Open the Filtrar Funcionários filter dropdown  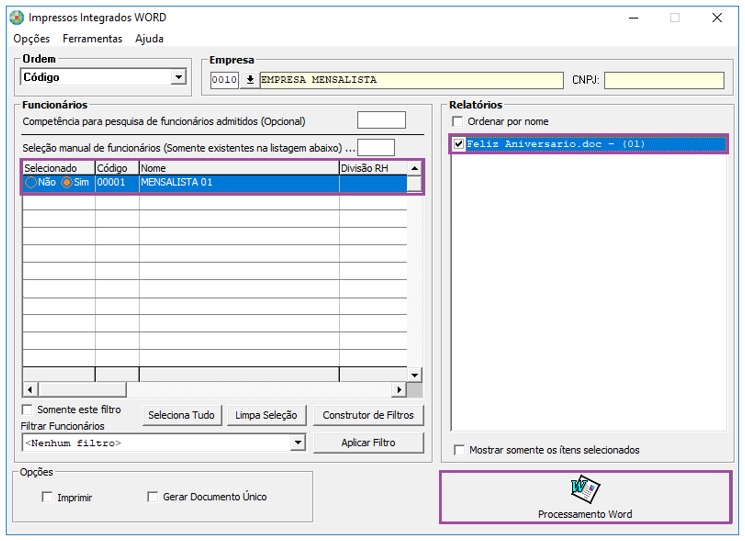297,443
